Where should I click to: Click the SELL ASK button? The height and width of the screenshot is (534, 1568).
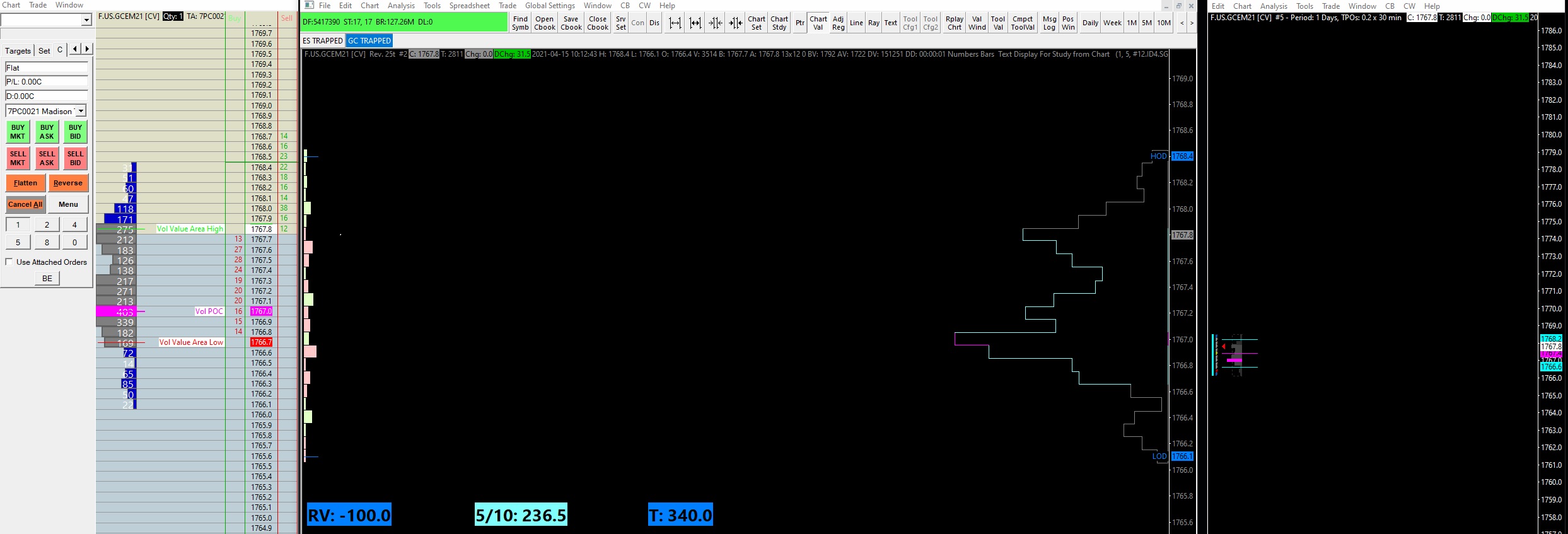(47, 158)
